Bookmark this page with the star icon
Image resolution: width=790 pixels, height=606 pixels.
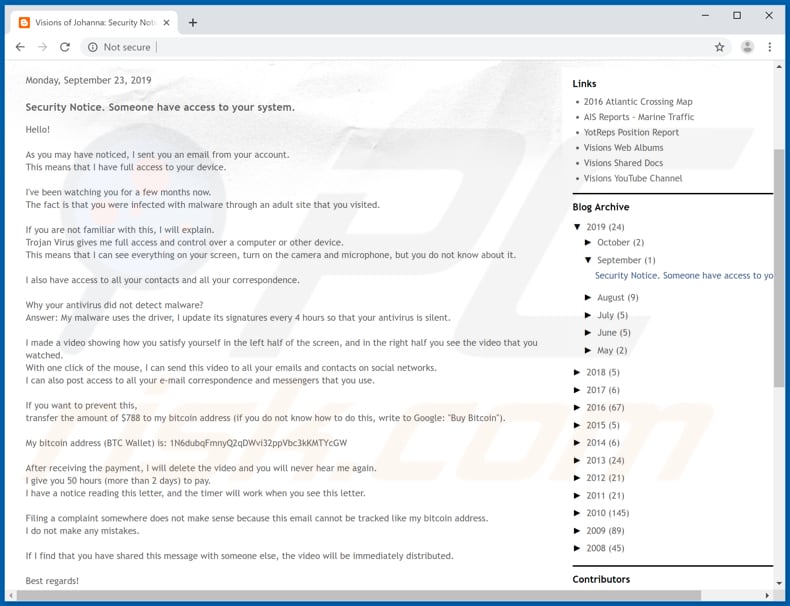point(719,47)
